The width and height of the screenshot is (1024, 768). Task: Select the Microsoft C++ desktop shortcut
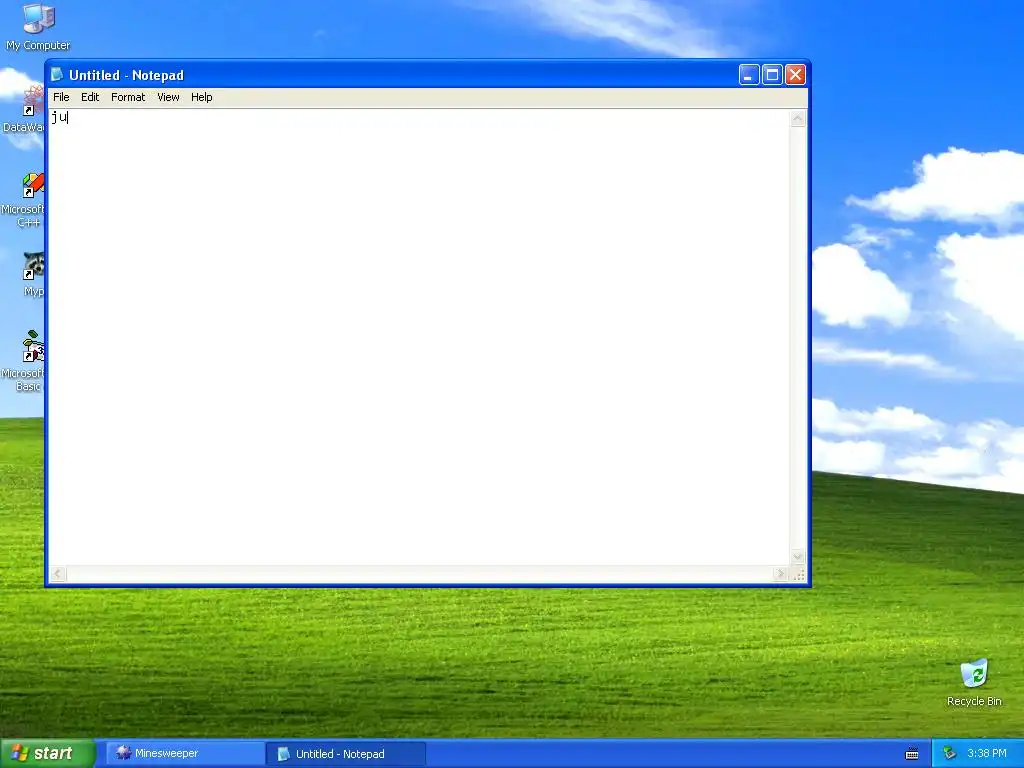point(24,200)
